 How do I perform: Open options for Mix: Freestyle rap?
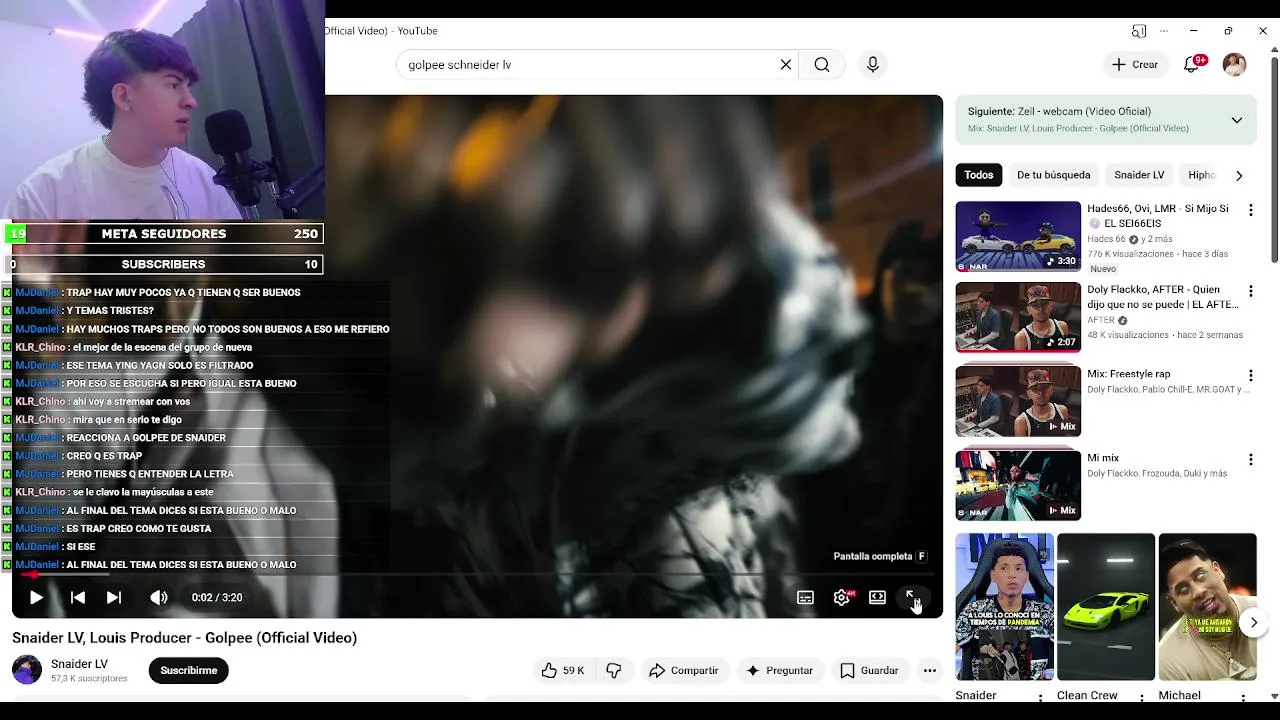[x=1250, y=375]
